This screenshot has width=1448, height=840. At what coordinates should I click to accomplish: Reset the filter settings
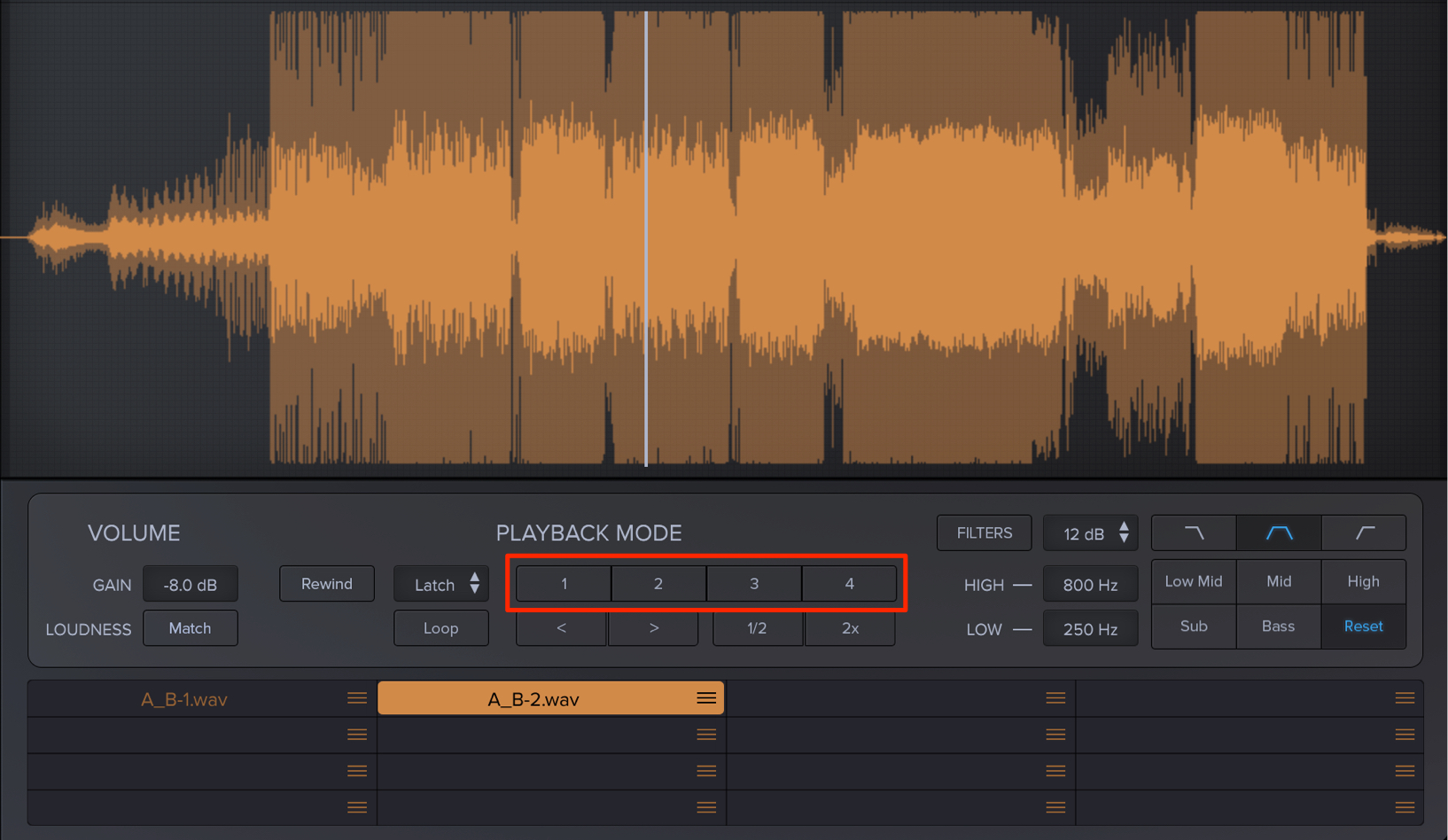point(1364,626)
